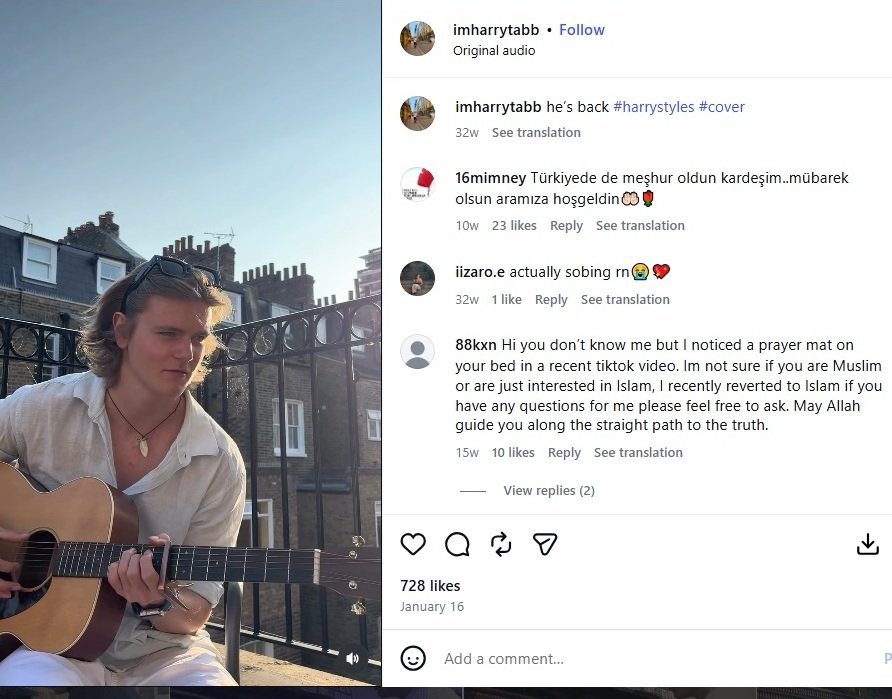892x699 pixels.
Task: Reply to iizaro.e's comment
Action: click(551, 299)
